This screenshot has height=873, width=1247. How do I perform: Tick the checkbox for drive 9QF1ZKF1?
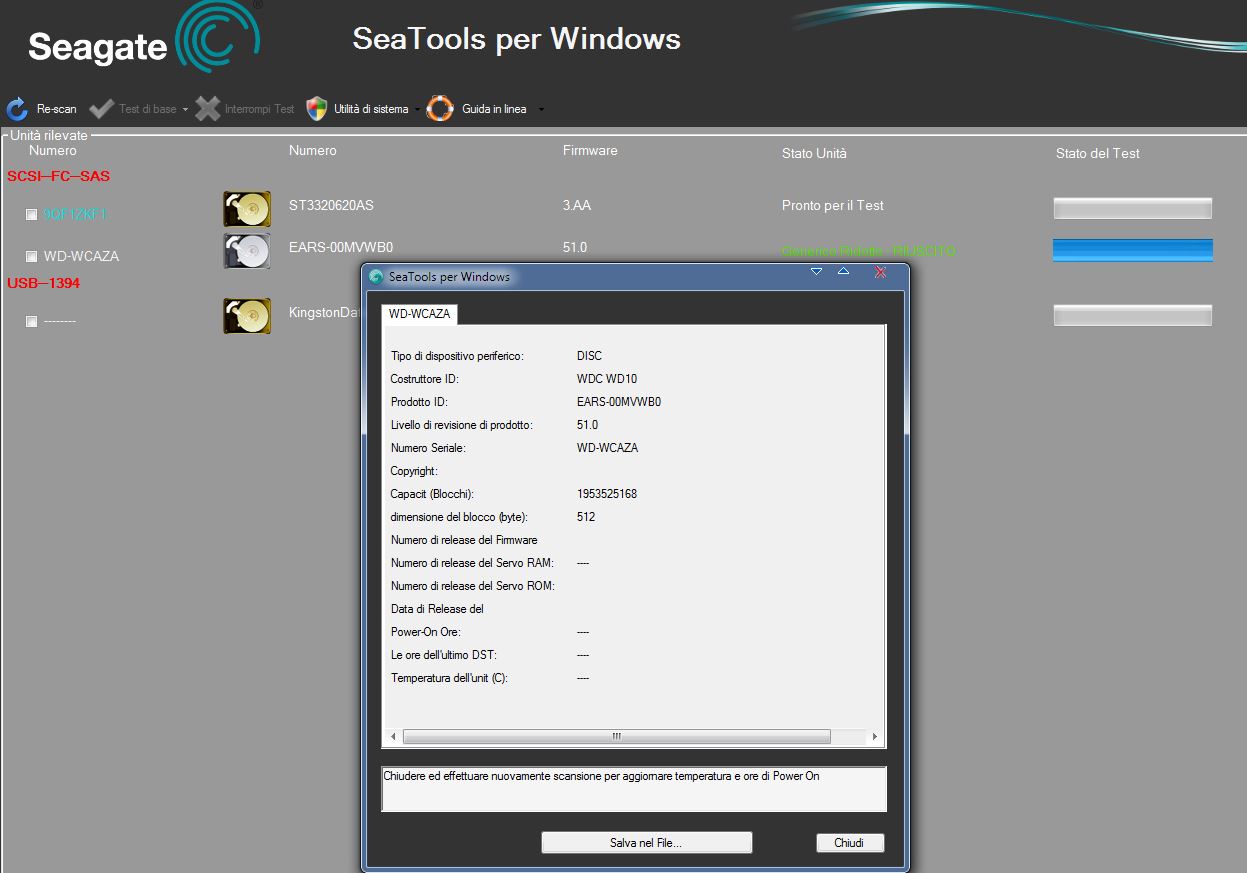coord(32,215)
